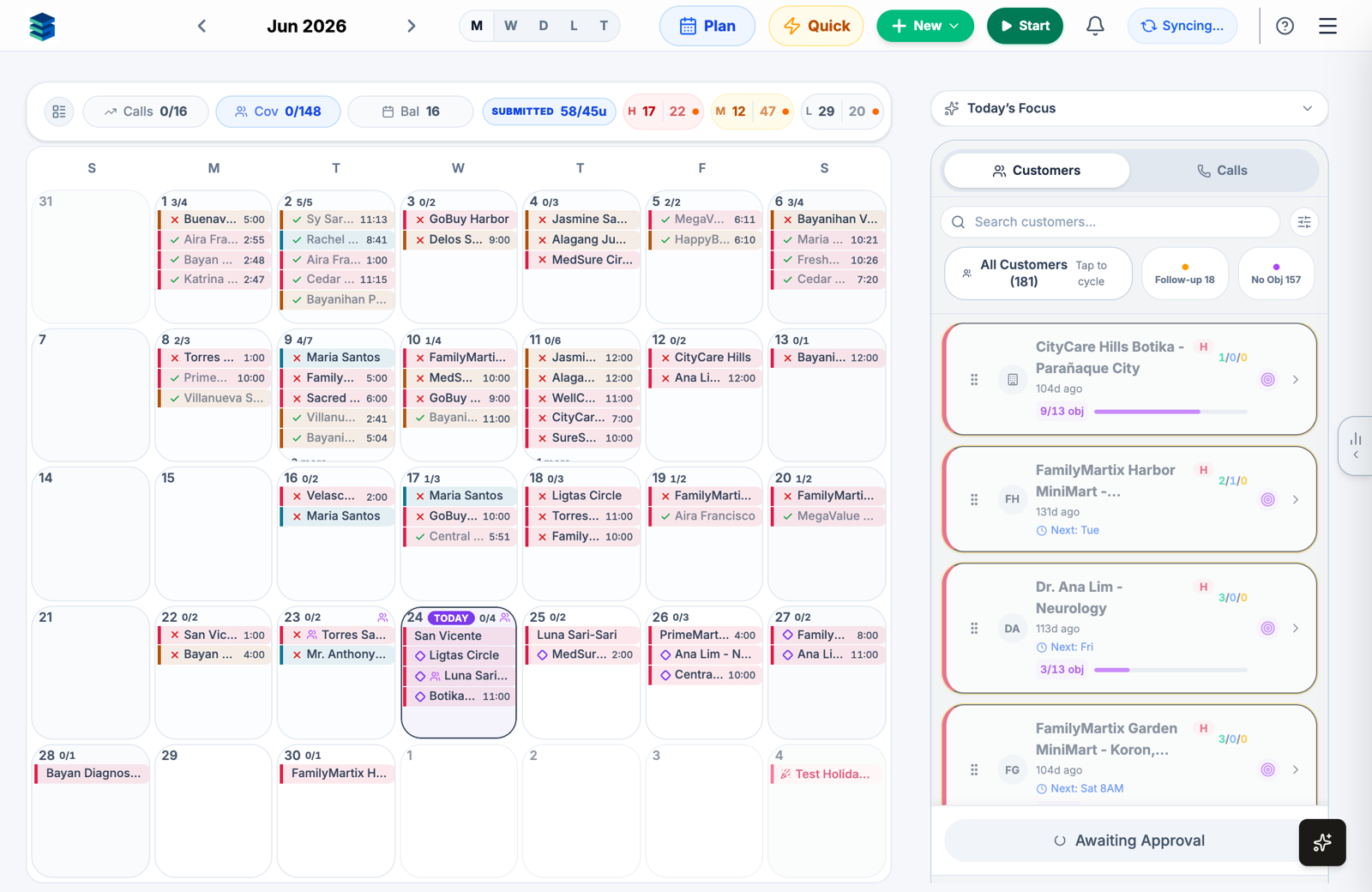Viewport: 1372px width, 892px height.
Task: Switch to Month view (M)
Action: [477, 26]
